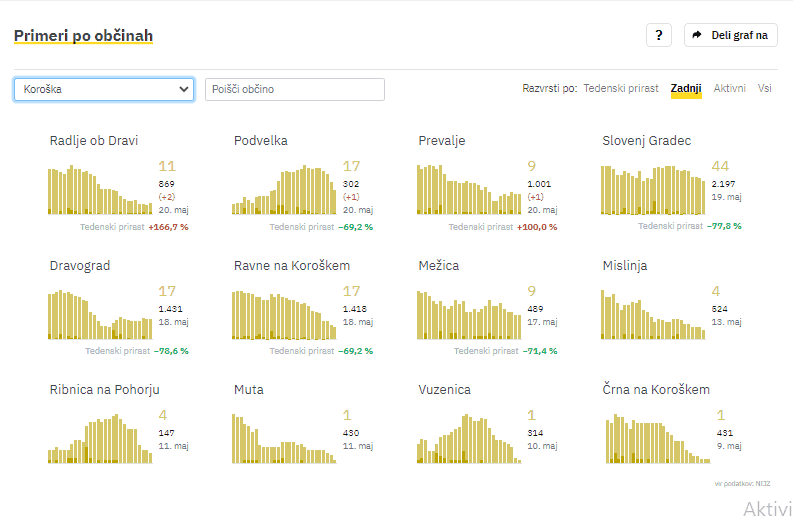Open the Koroška region dropdown
This screenshot has height=518, width=793.
click(104, 89)
